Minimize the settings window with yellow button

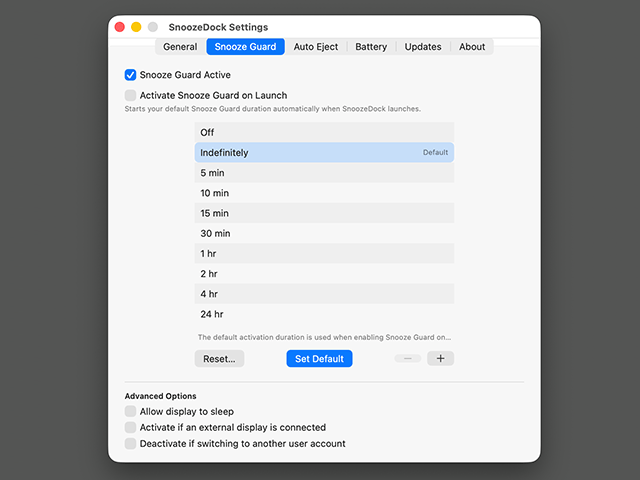click(x=136, y=27)
